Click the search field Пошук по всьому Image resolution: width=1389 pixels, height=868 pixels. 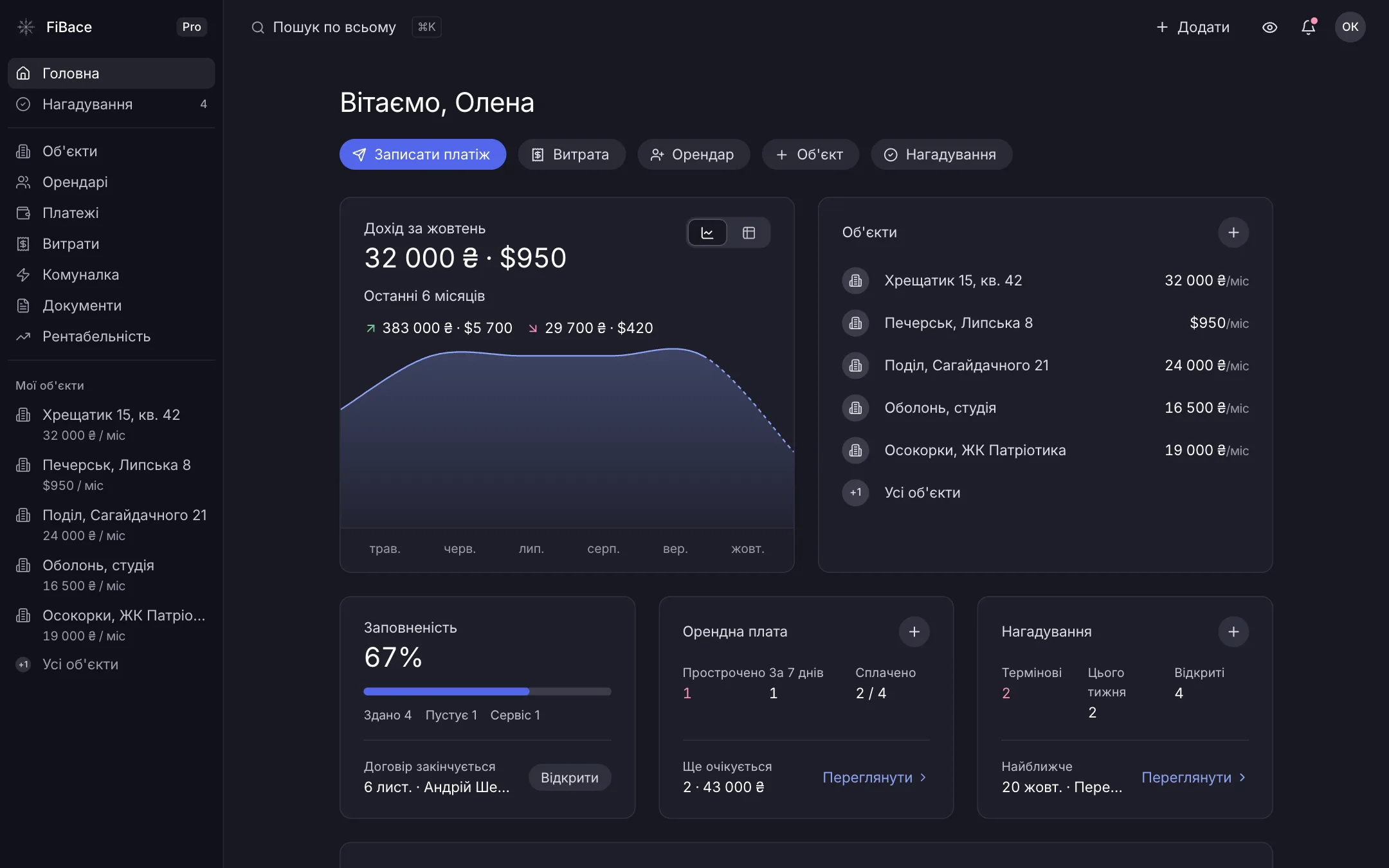point(346,27)
